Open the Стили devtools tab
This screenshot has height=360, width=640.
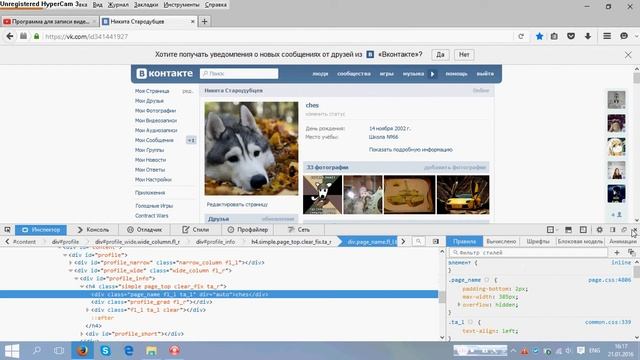[196, 230]
